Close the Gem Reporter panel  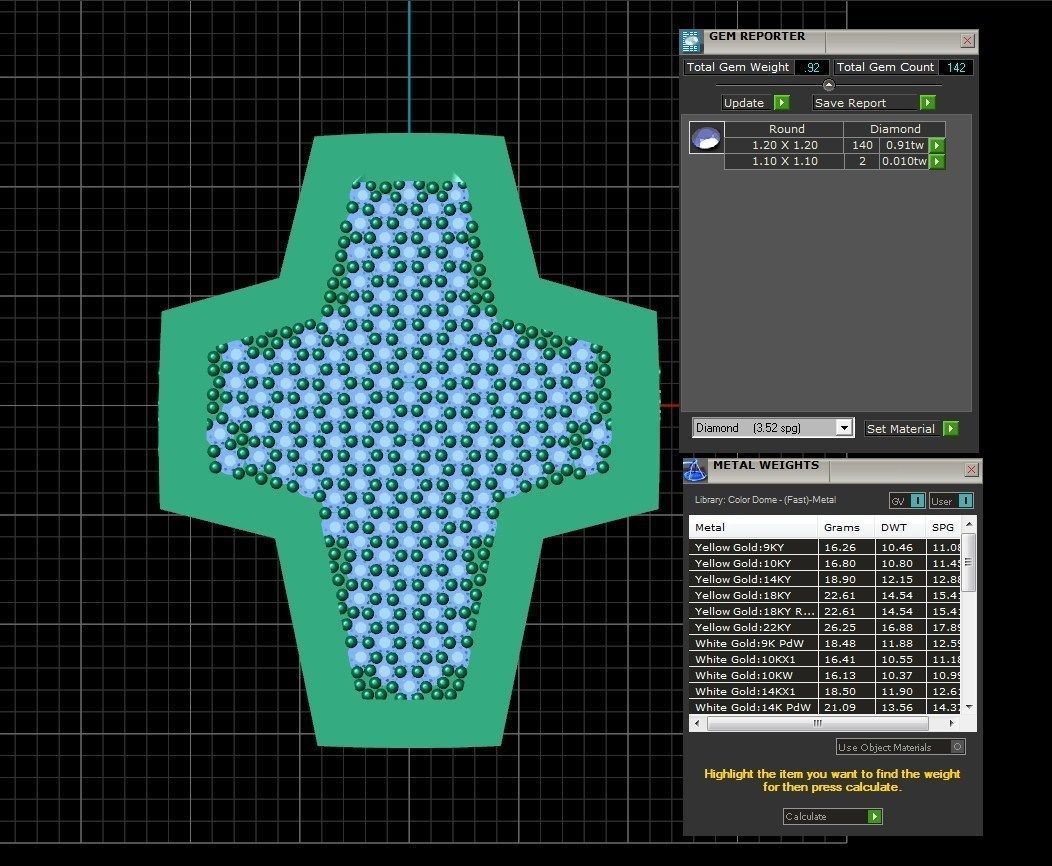pyautogui.click(x=967, y=41)
